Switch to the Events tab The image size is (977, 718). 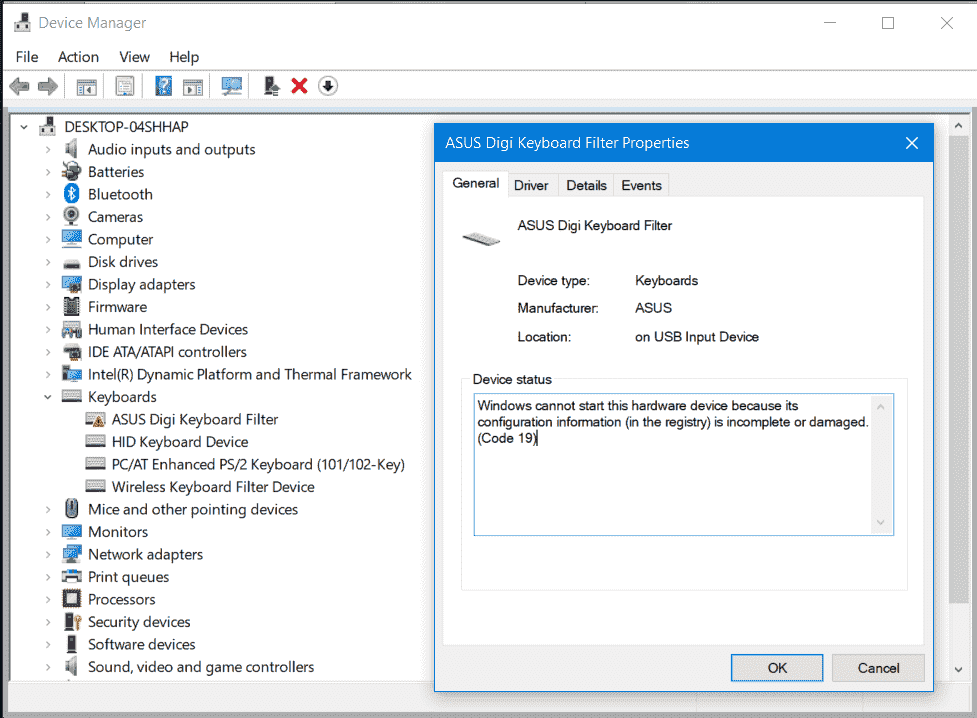(641, 185)
